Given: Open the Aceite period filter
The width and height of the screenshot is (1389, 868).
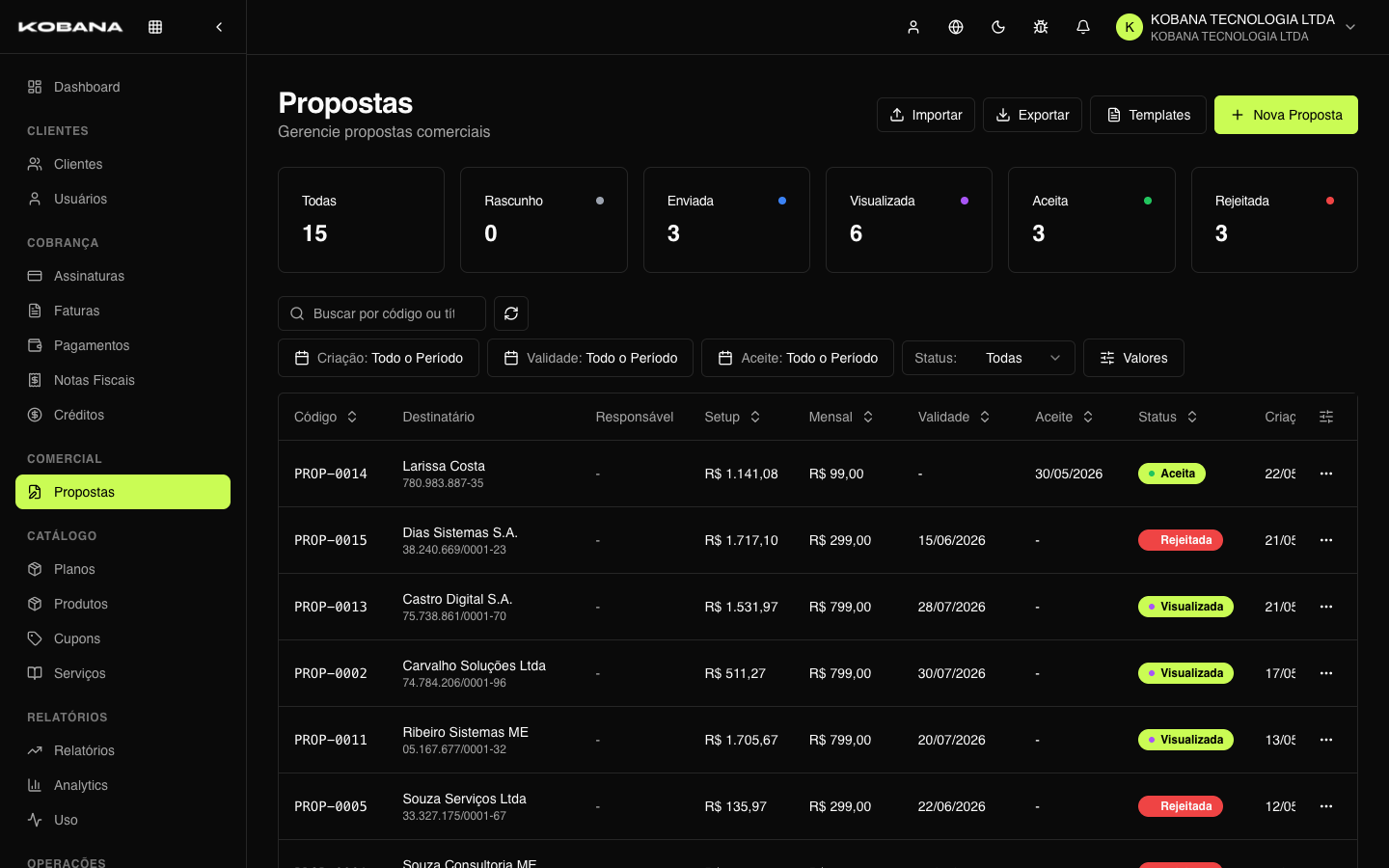Looking at the screenshot, I should click(798, 358).
